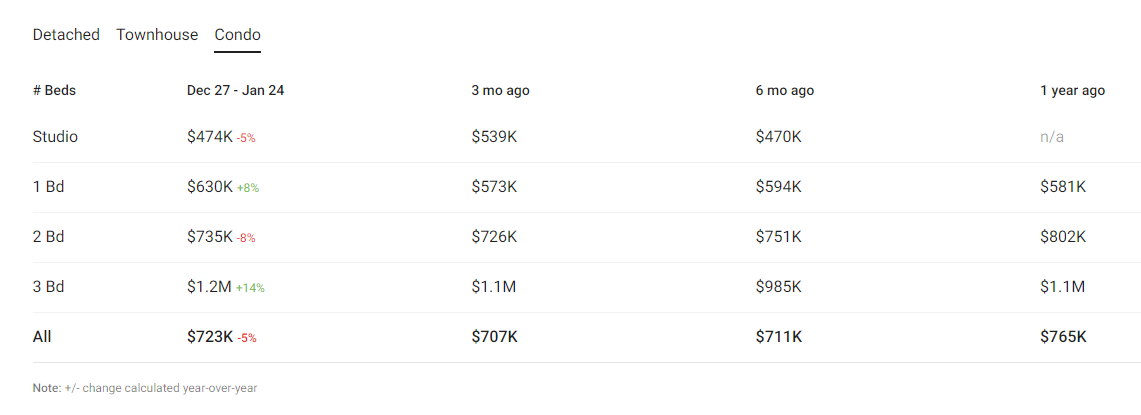Select the Condo tab
Viewport: 1141px width, 415px height.
[x=237, y=35]
